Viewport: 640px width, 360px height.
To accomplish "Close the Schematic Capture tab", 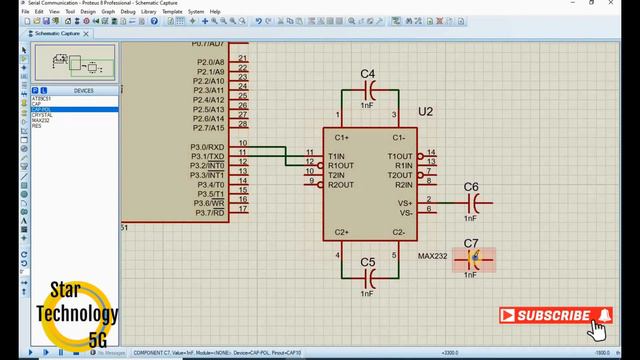I will coord(86,34).
